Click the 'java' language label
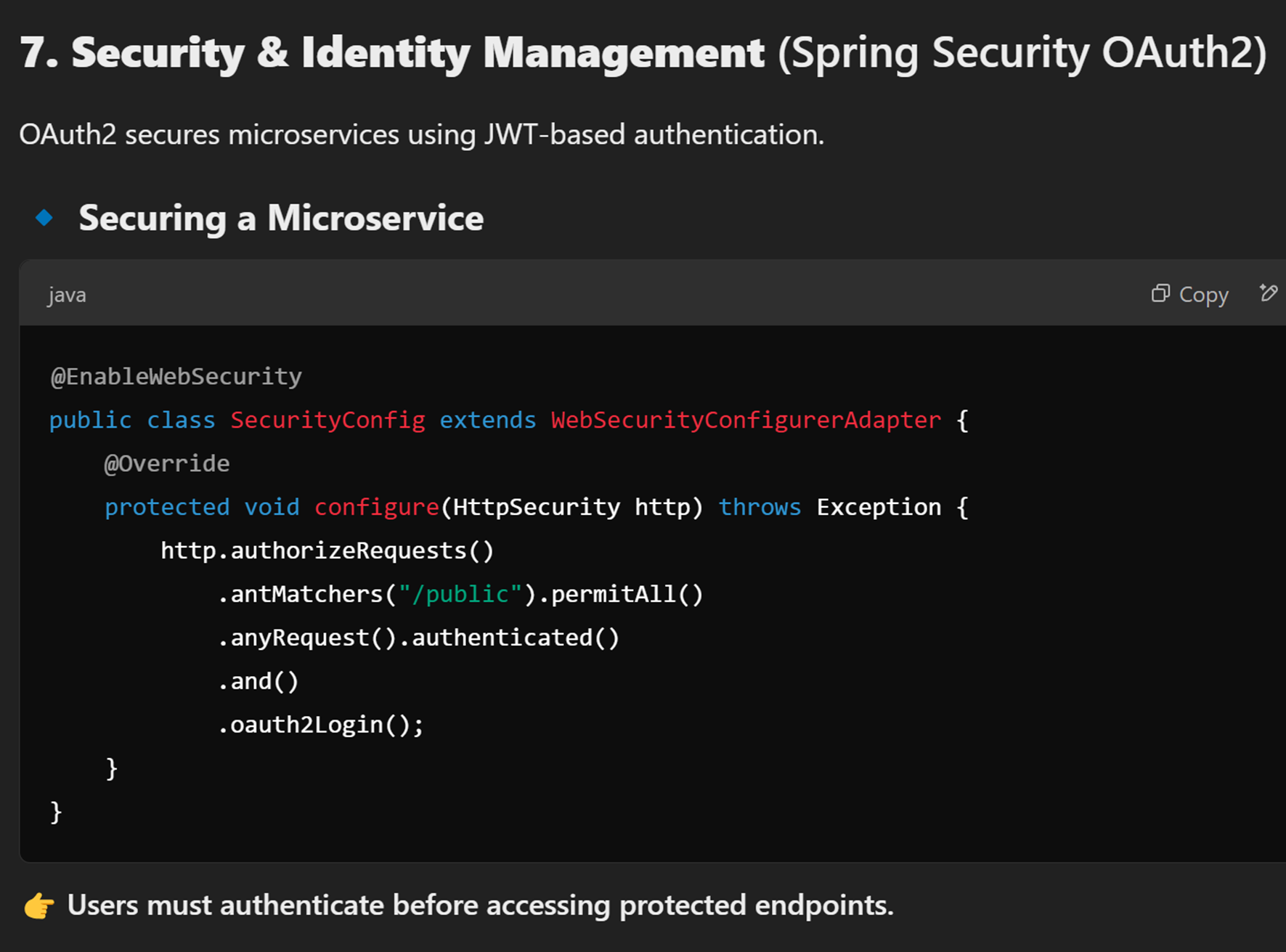1286x952 pixels. point(67,295)
